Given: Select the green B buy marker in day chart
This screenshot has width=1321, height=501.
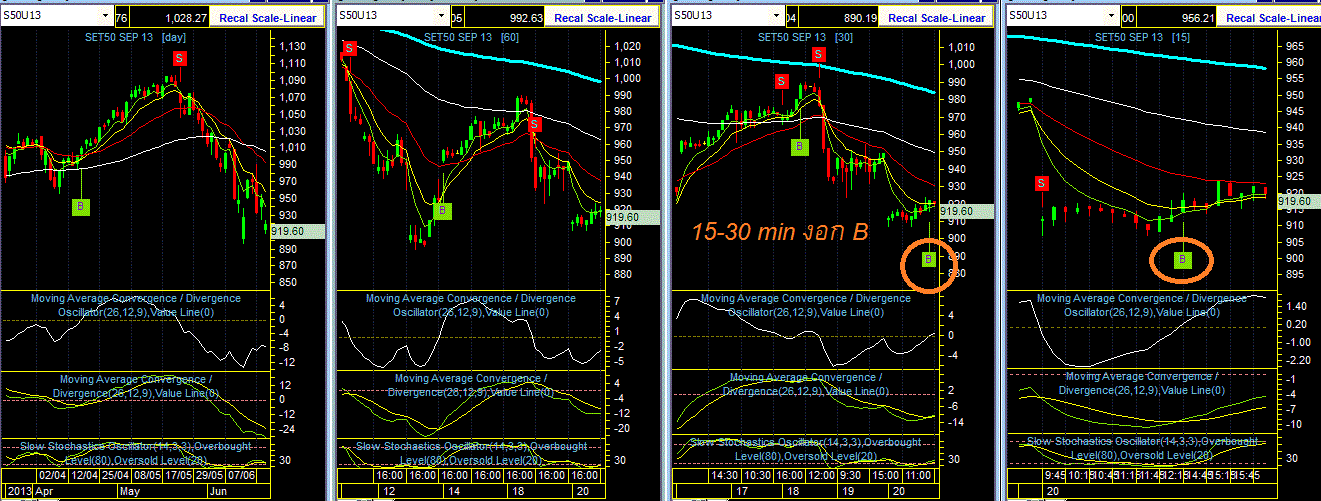Looking at the screenshot, I should (x=81, y=206).
